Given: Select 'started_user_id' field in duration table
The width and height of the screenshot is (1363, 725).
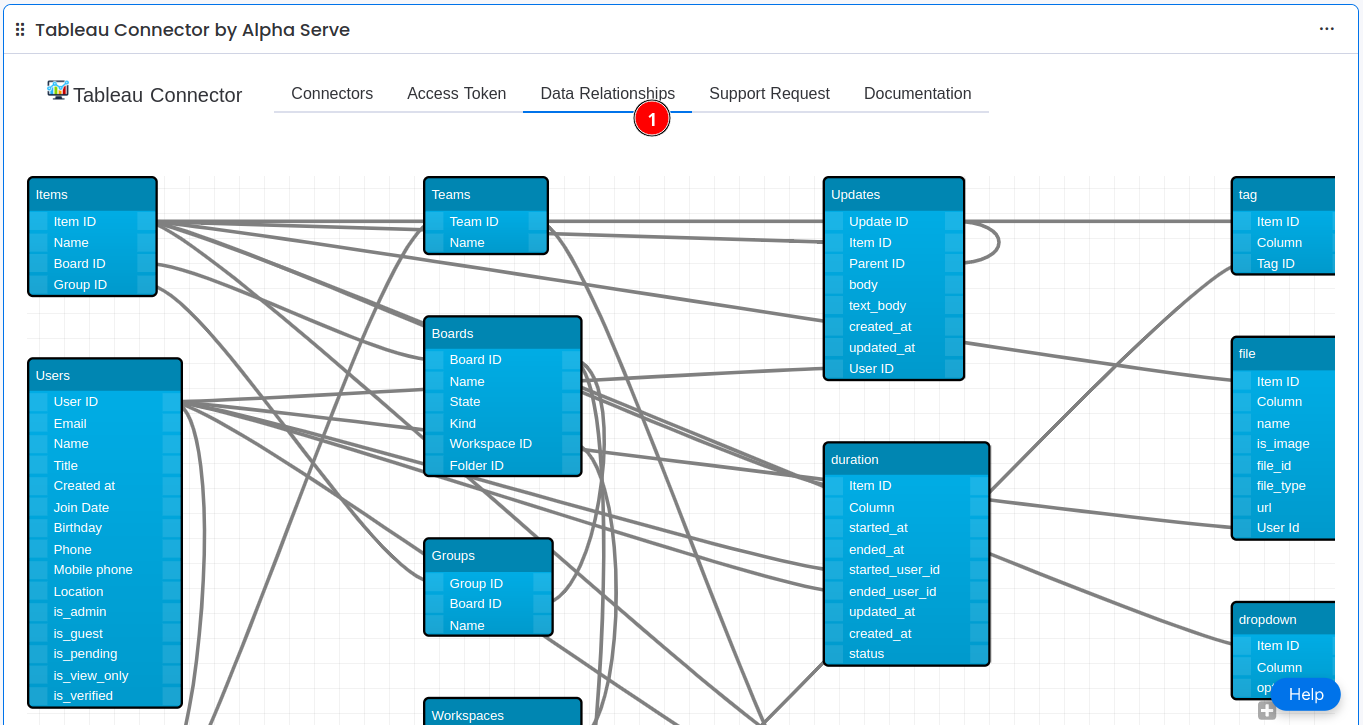Looking at the screenshot, I should coord(894,570).
